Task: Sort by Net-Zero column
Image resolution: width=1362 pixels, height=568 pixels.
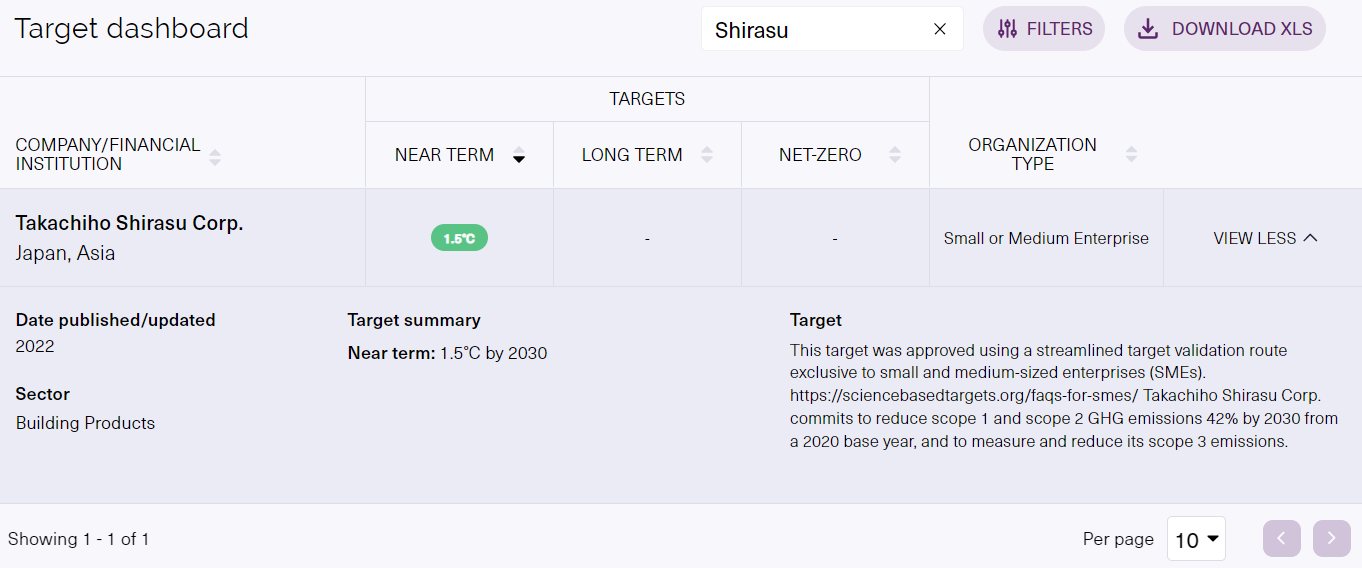Action: click(x=895, y=155)
